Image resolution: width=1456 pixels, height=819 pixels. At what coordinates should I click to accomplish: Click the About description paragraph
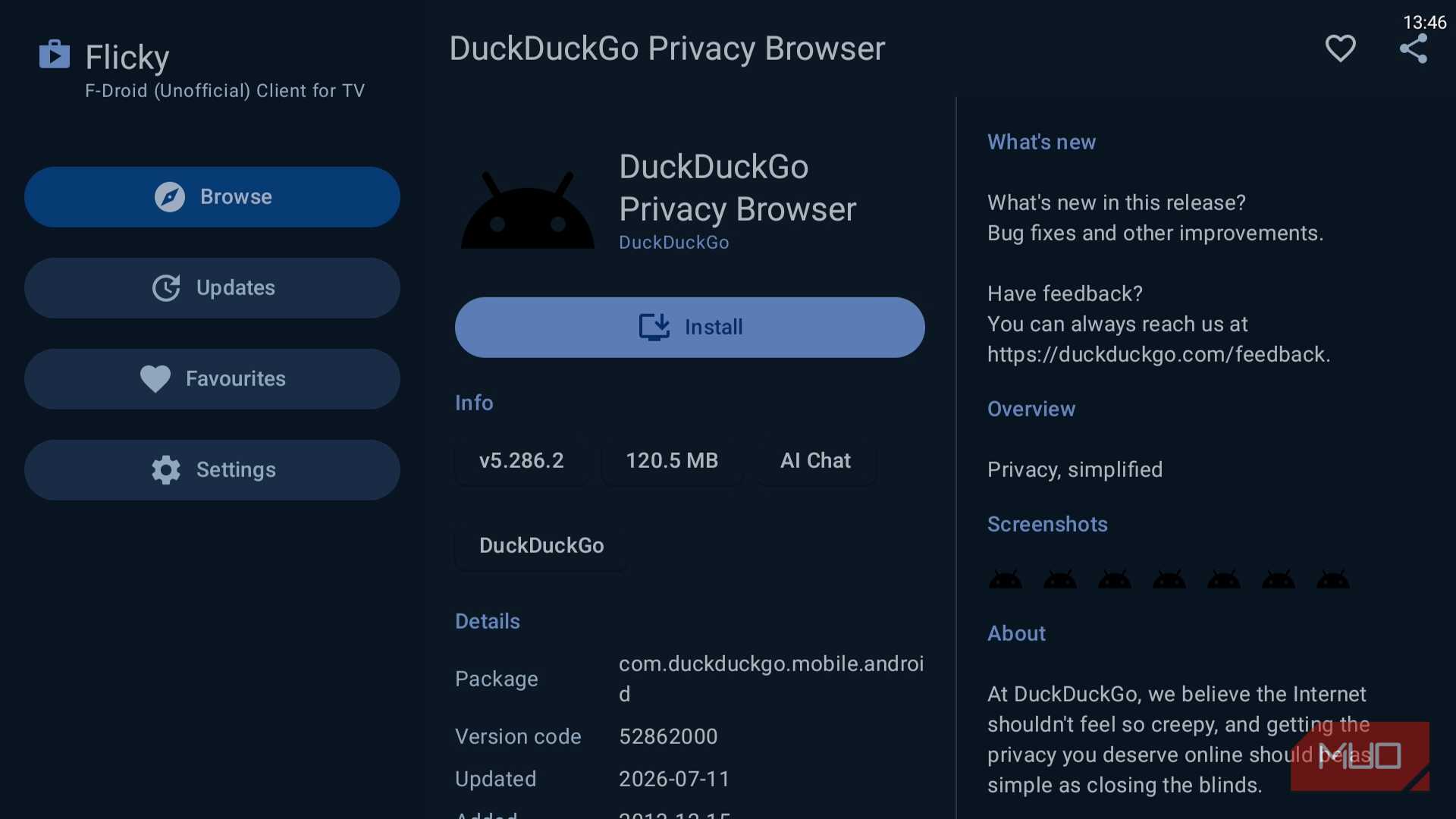[1178, 740]
